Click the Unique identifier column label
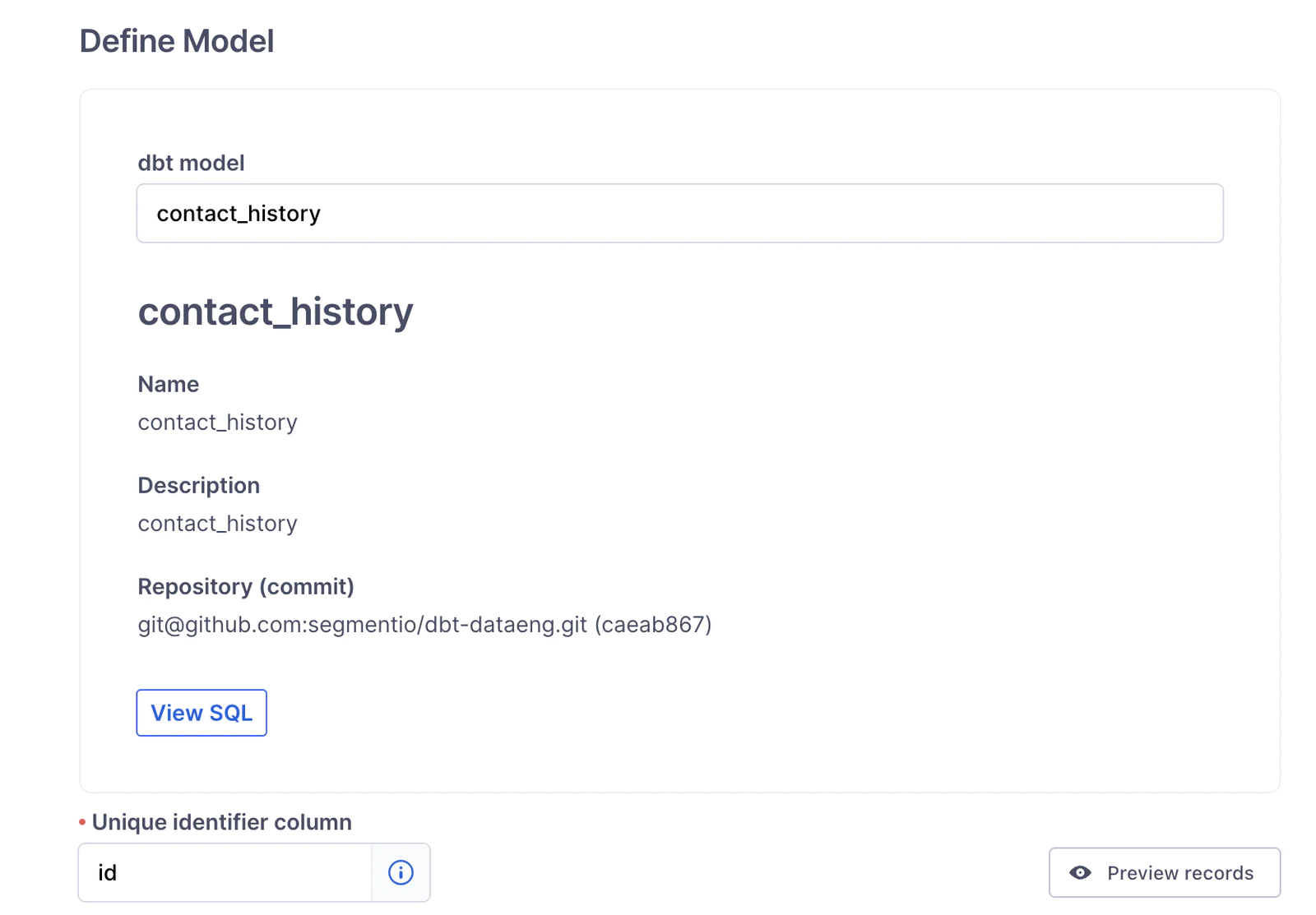This screenshot has height=915, width=1316. pos(222,822)
